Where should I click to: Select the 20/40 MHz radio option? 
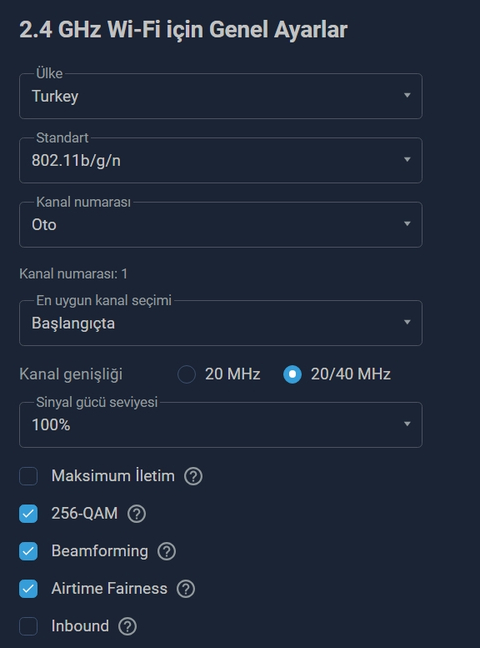pos(292,374)
